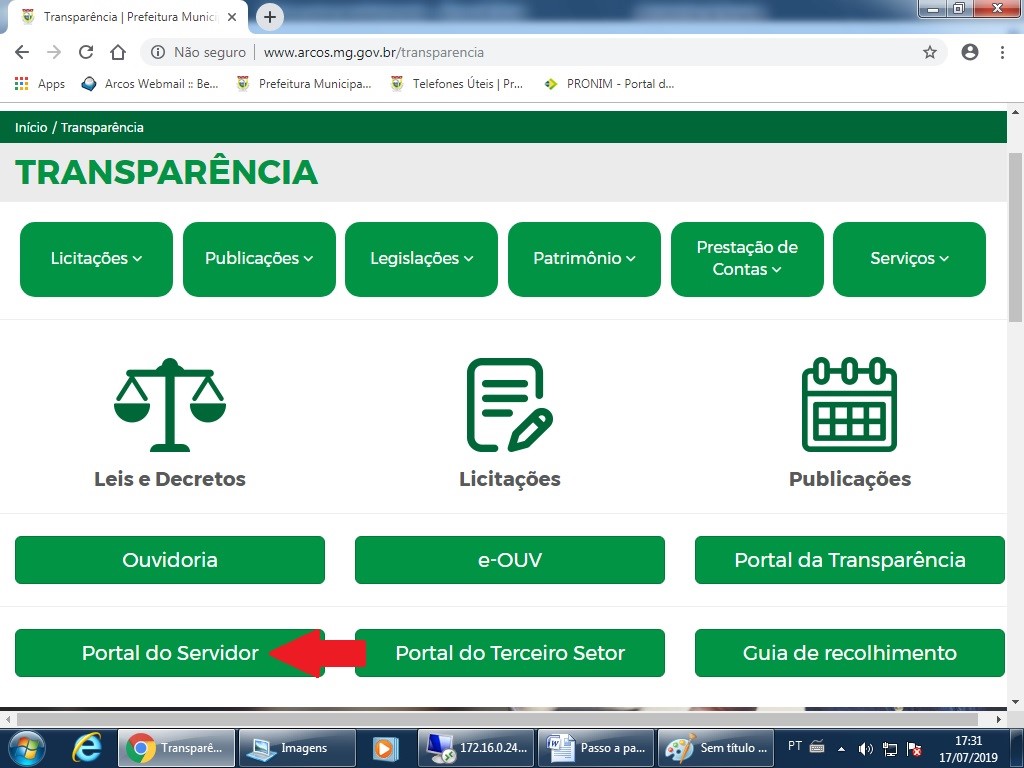Bookmark this page with the star icon

click(929, 52)
